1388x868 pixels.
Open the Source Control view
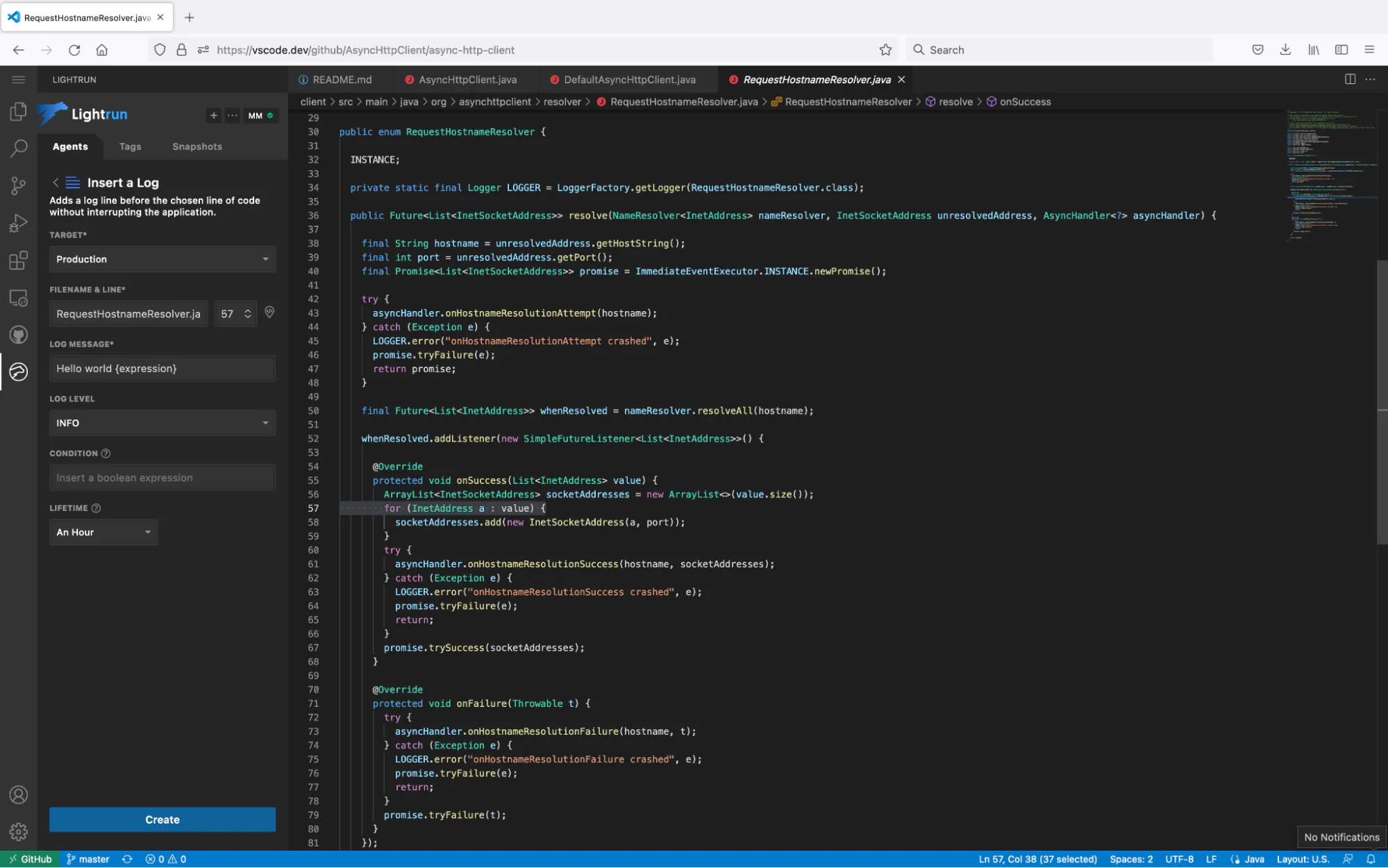click(19, 185)
